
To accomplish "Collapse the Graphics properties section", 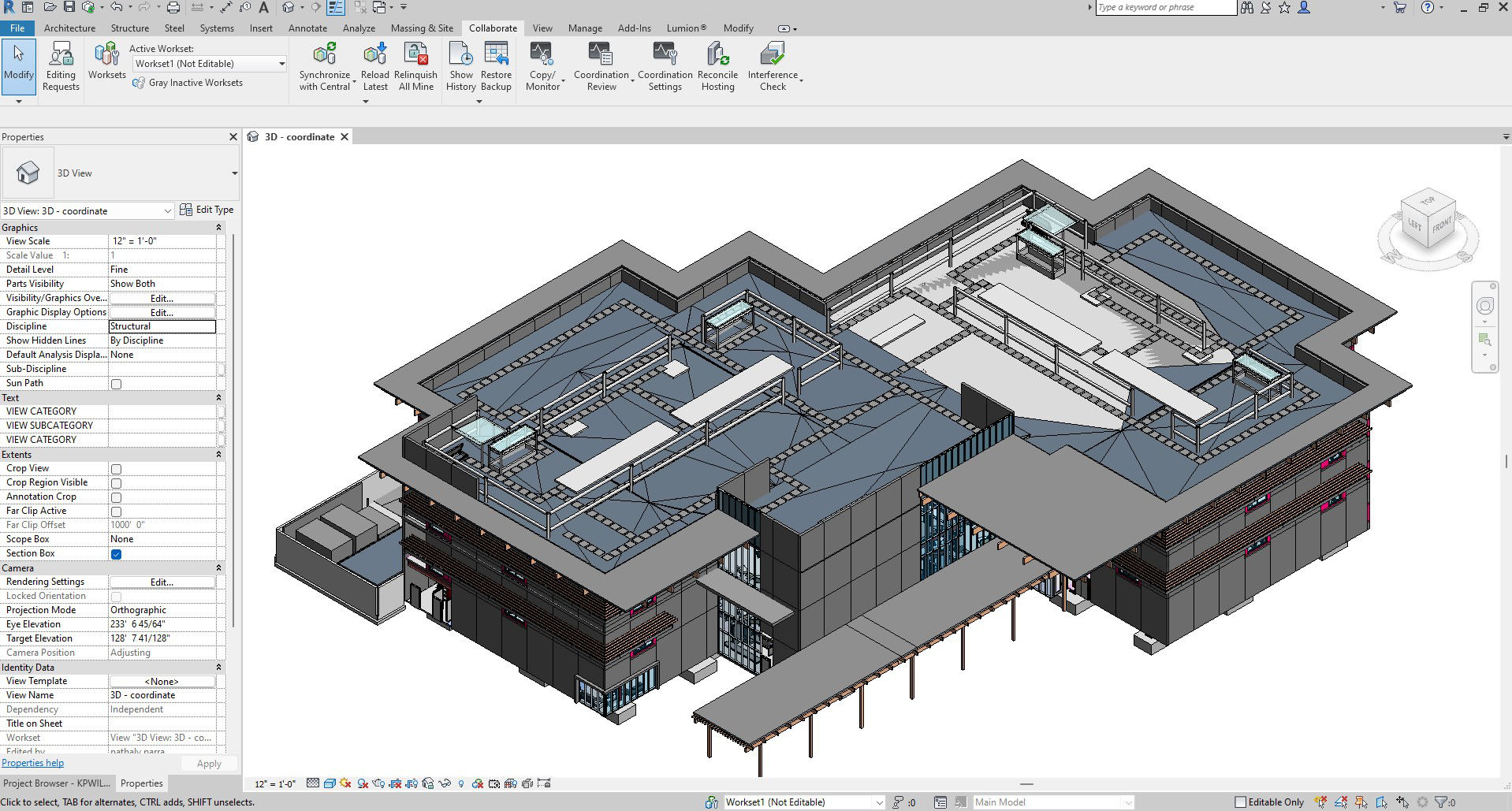I will pos(218,228).
